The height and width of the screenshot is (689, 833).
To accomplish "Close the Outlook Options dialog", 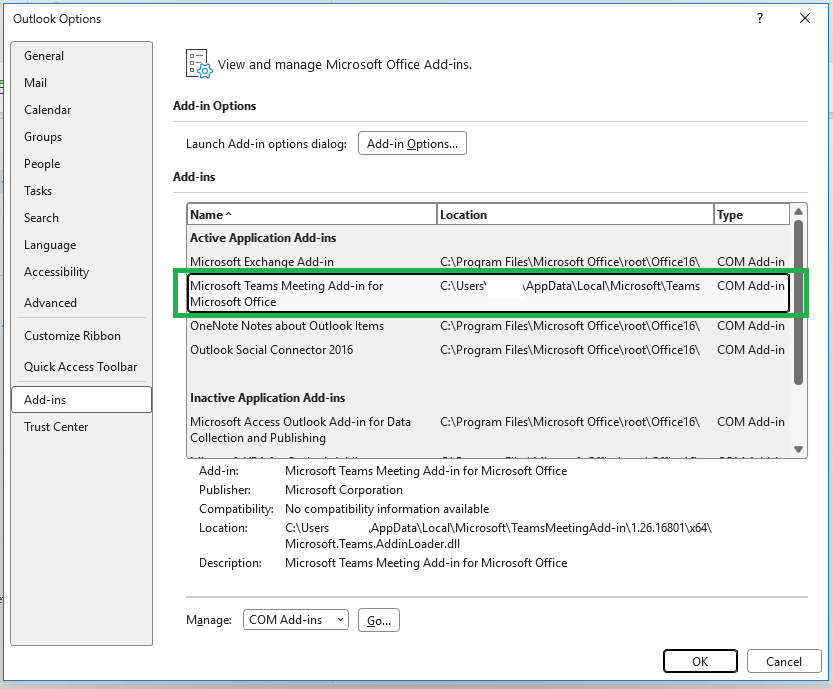I will (x=805, y=19).
